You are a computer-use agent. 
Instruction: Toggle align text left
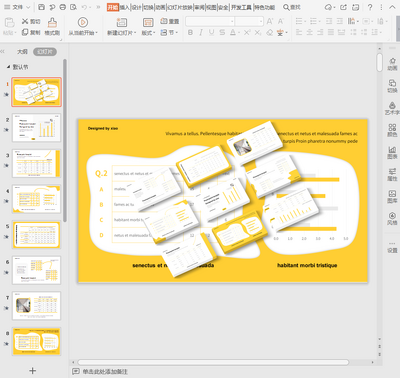click(x=299, y=32)
